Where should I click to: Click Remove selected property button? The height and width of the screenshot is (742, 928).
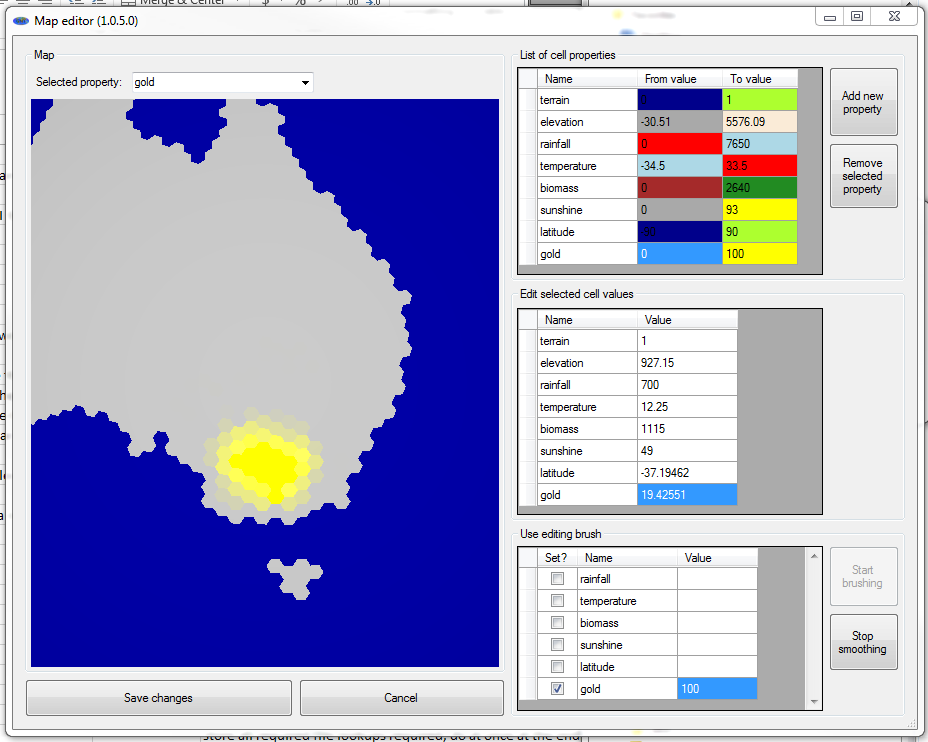[863, 176]
